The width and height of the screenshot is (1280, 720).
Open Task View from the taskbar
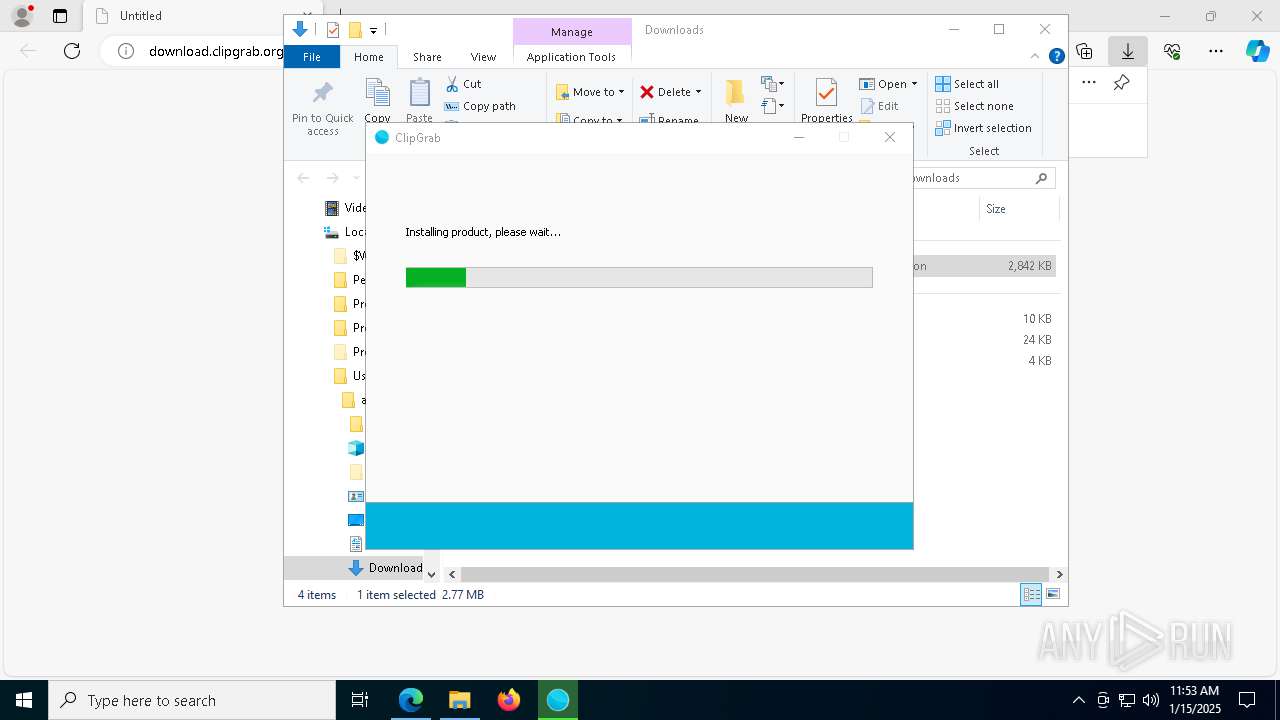360,700
